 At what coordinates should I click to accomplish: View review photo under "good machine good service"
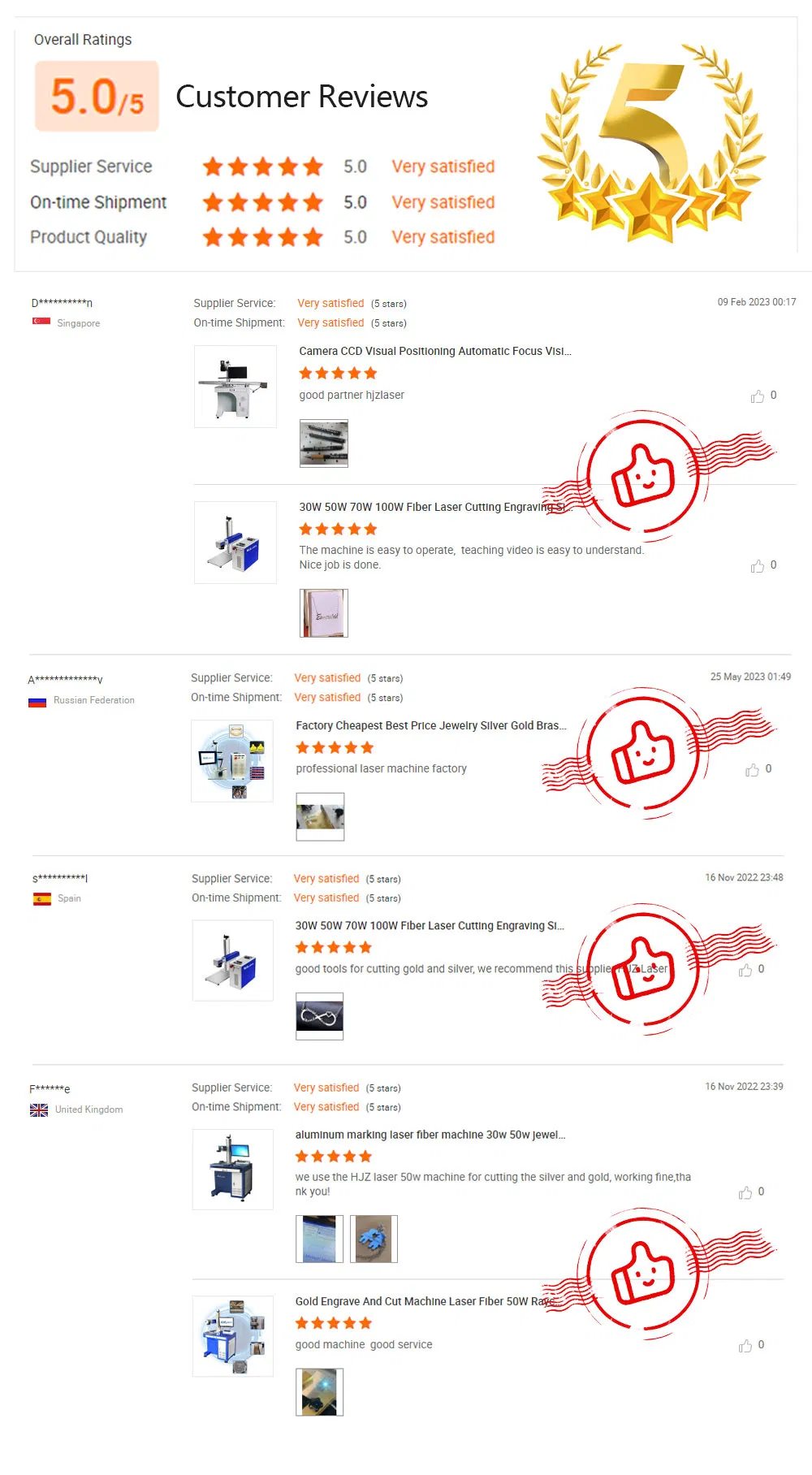[319, 1392]
